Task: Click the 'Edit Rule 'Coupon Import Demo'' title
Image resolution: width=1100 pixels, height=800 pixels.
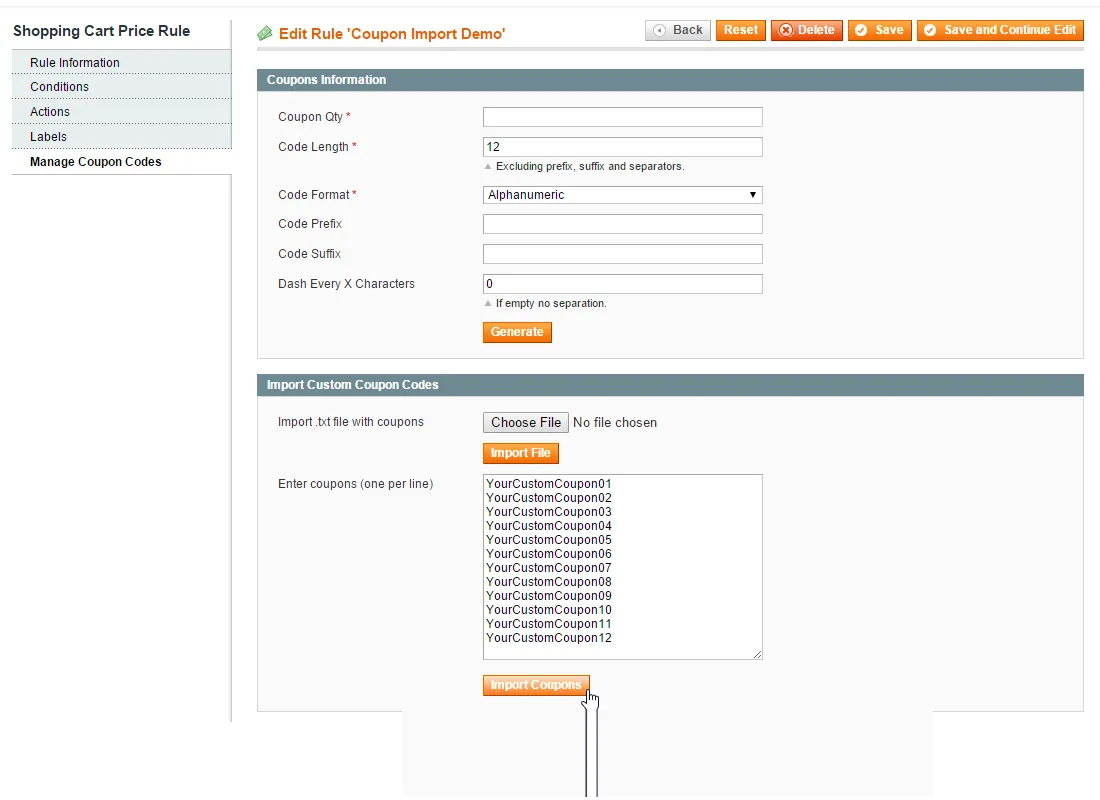Action: coord(392,34)
